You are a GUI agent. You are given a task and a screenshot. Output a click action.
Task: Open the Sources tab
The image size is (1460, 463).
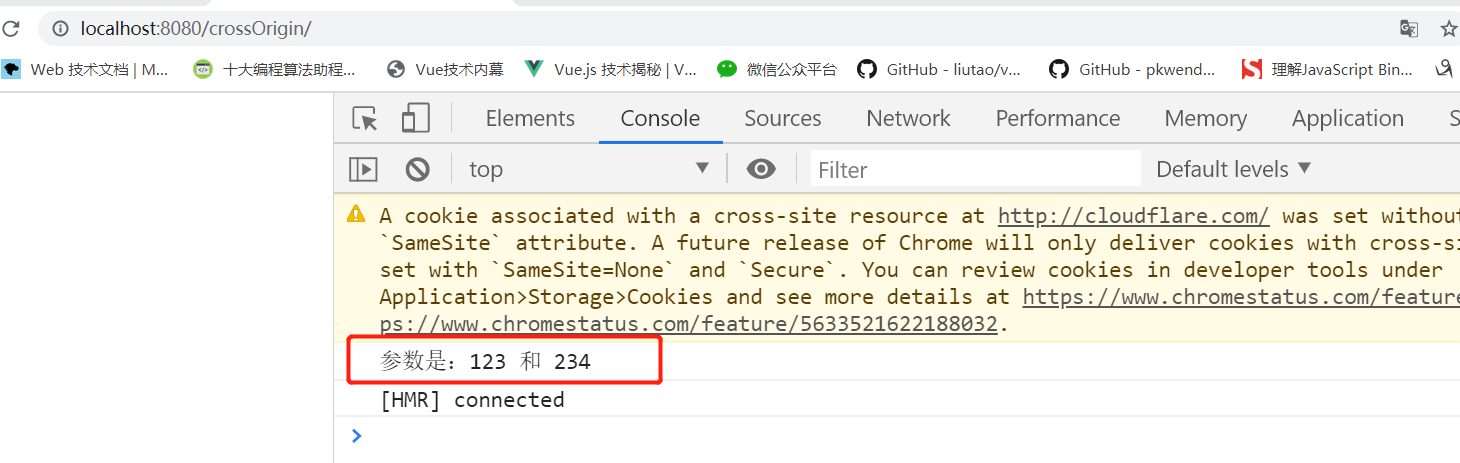point(782,118)
